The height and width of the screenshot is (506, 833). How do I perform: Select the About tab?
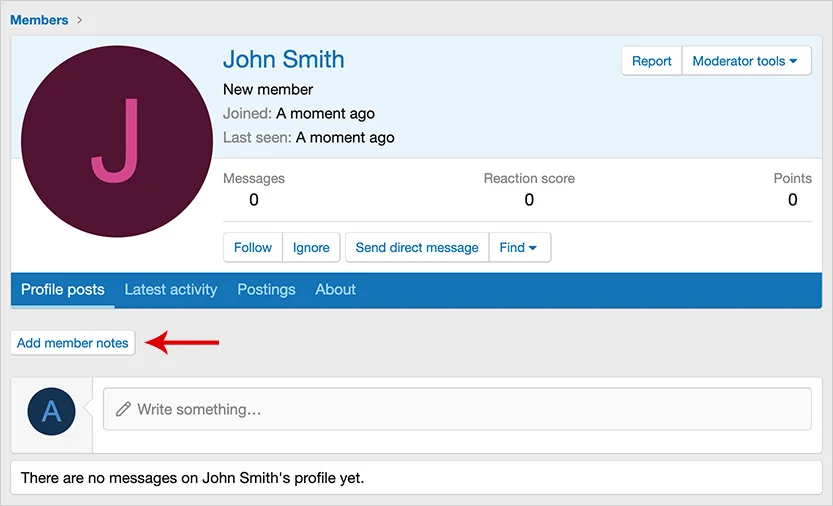(335, 290)
